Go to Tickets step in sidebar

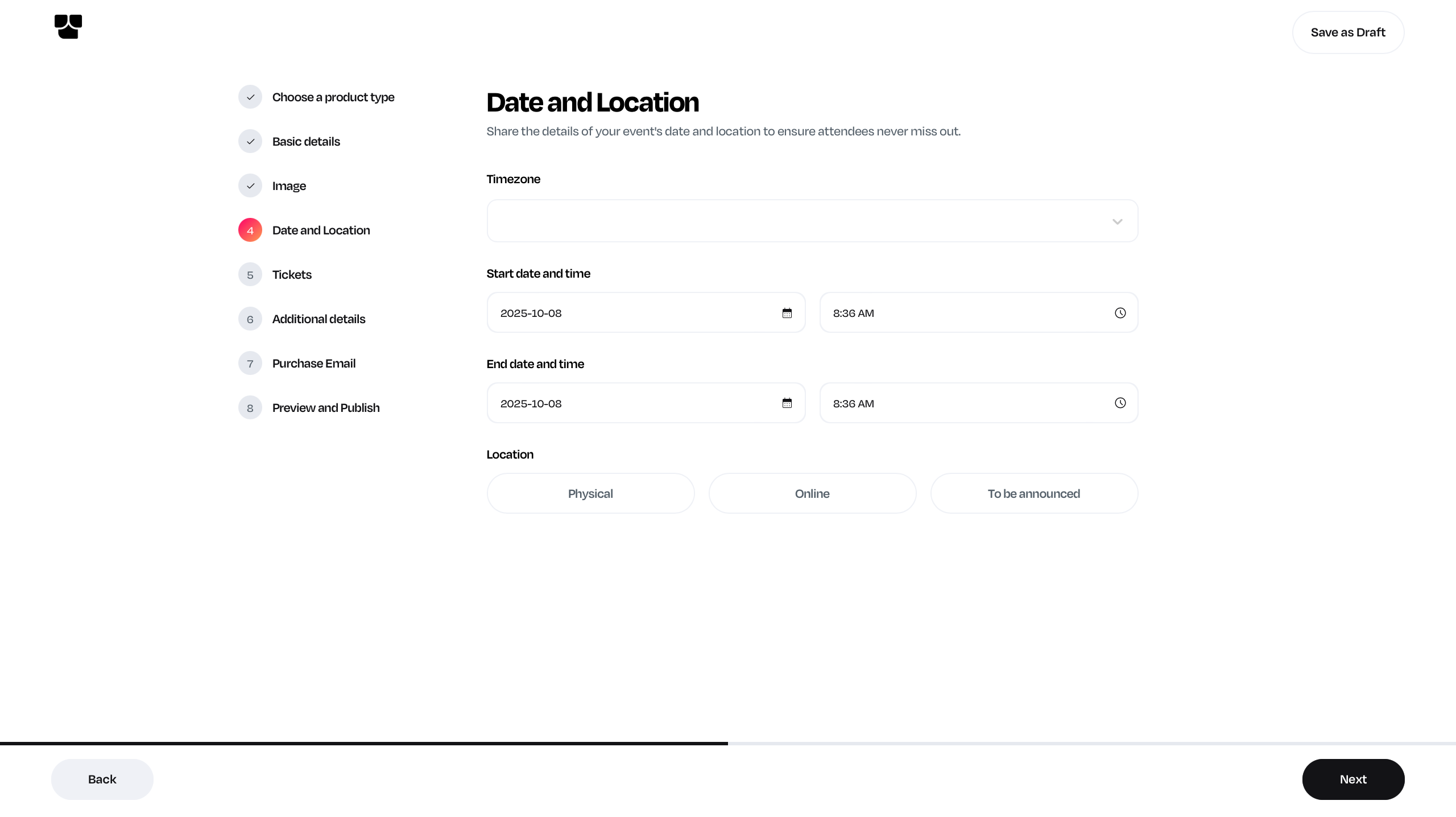click(292, 275)
